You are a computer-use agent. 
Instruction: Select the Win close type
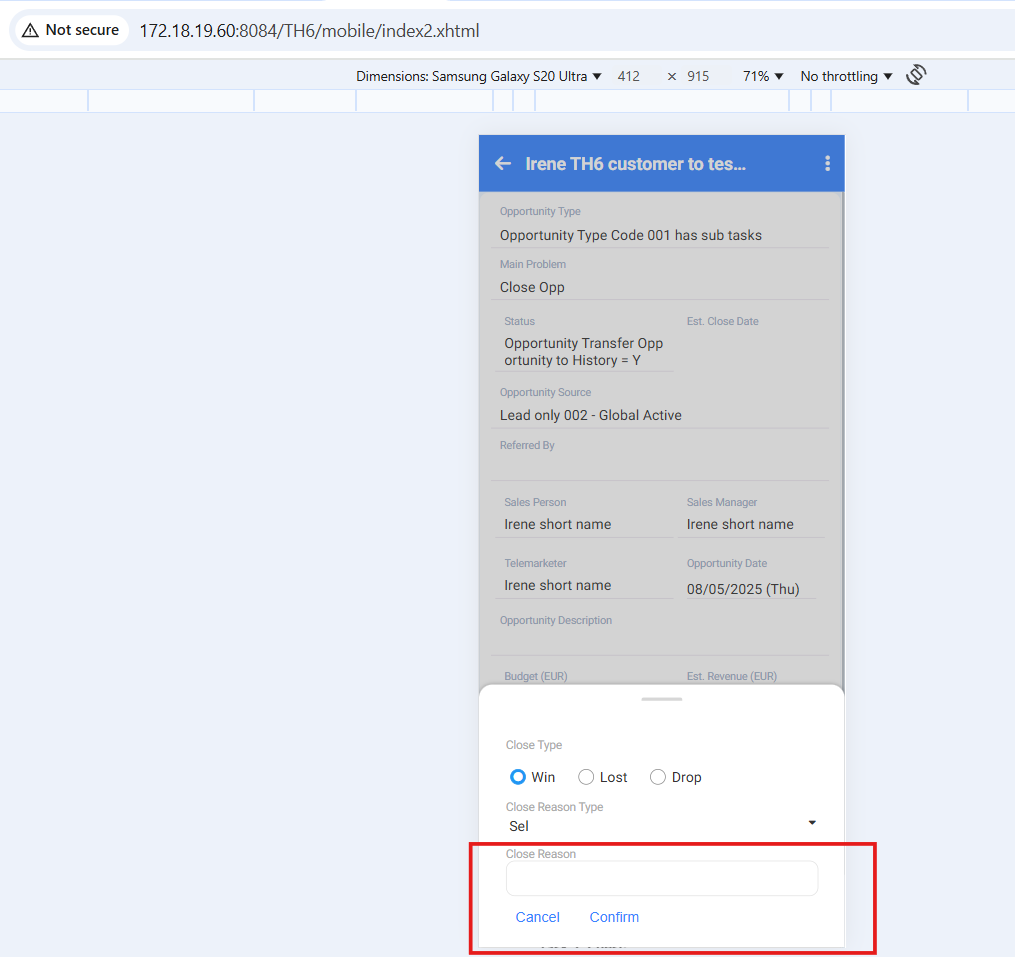coord(517,777)
